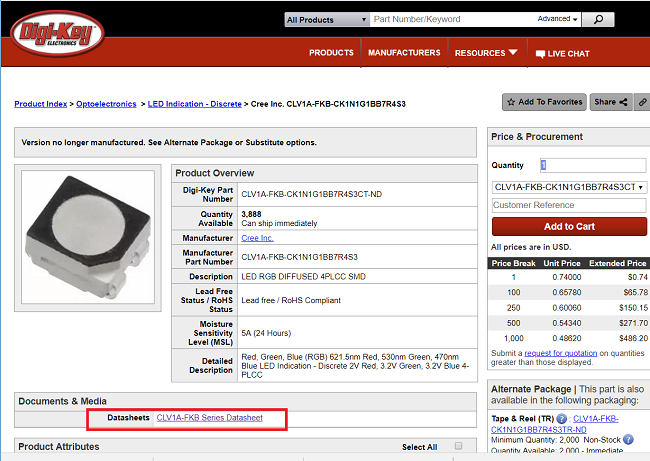The height and width of the screenshot is (461, 650).
Task: Click Add To Favorites button
Action: click(x=544, y=102)
